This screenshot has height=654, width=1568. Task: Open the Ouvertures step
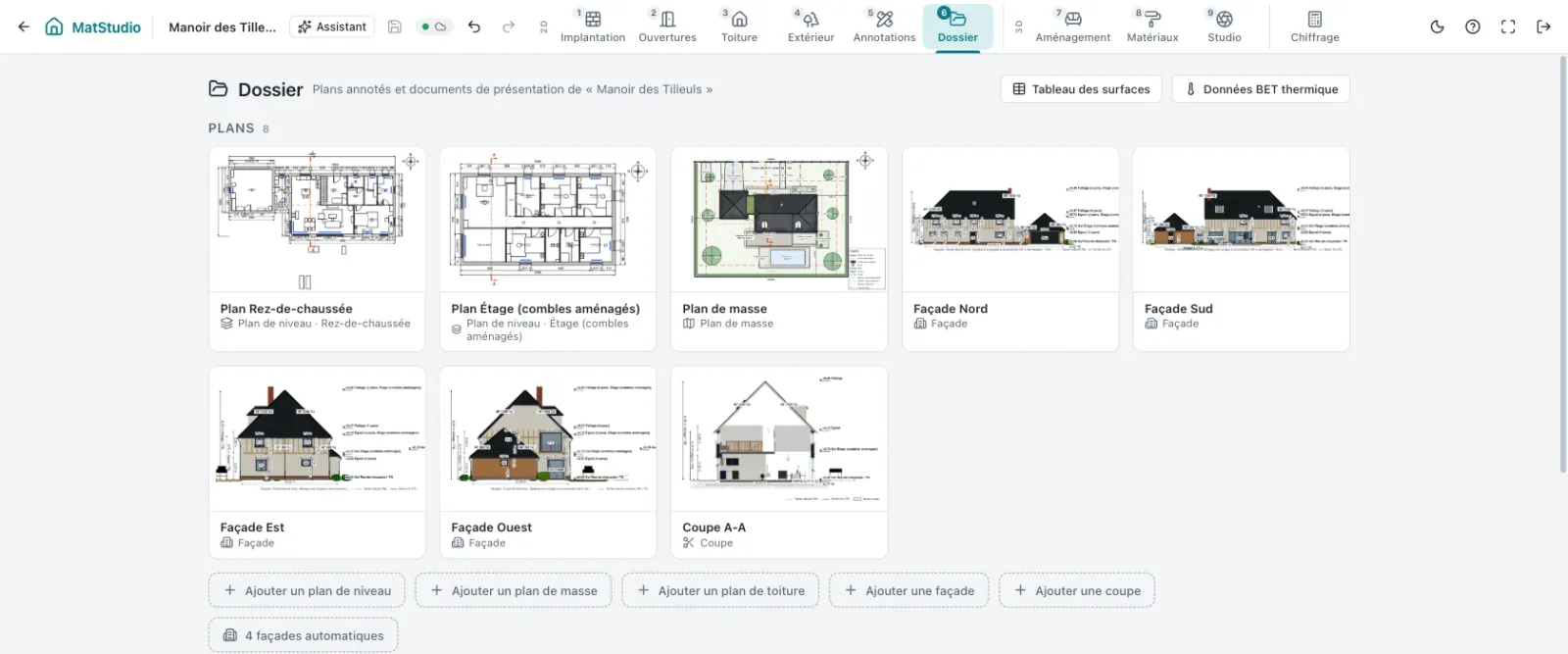(x=667, y=26)
